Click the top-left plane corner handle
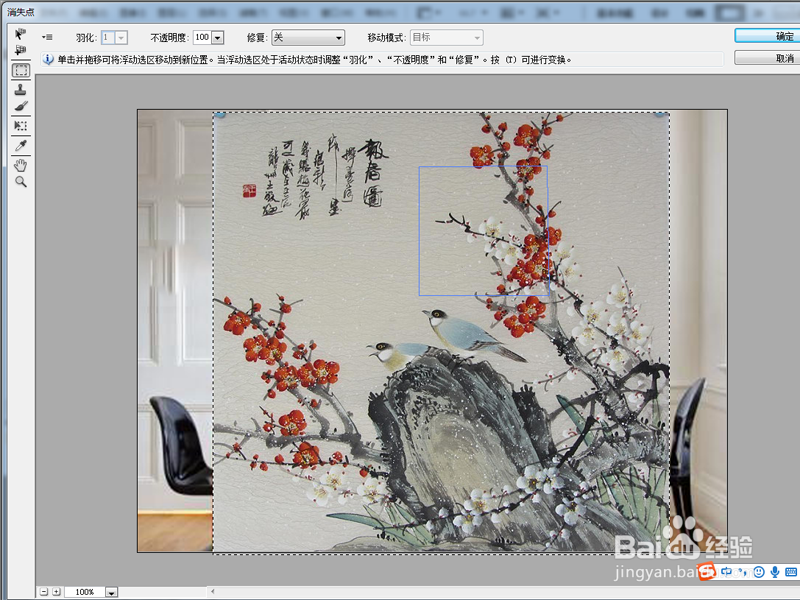The height and width of the screenshot is (600, 800). pyautogui.click(x=219, y=114)
